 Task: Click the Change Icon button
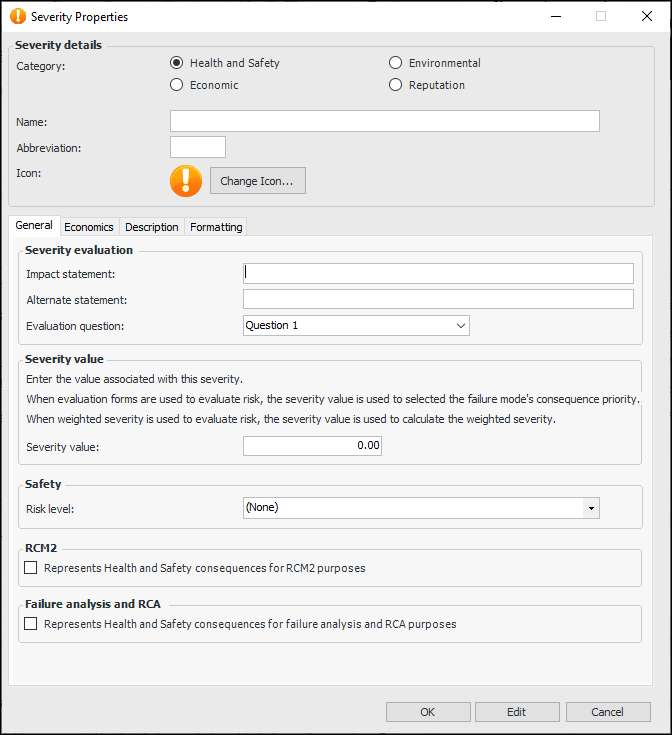[x=257, y=181]
